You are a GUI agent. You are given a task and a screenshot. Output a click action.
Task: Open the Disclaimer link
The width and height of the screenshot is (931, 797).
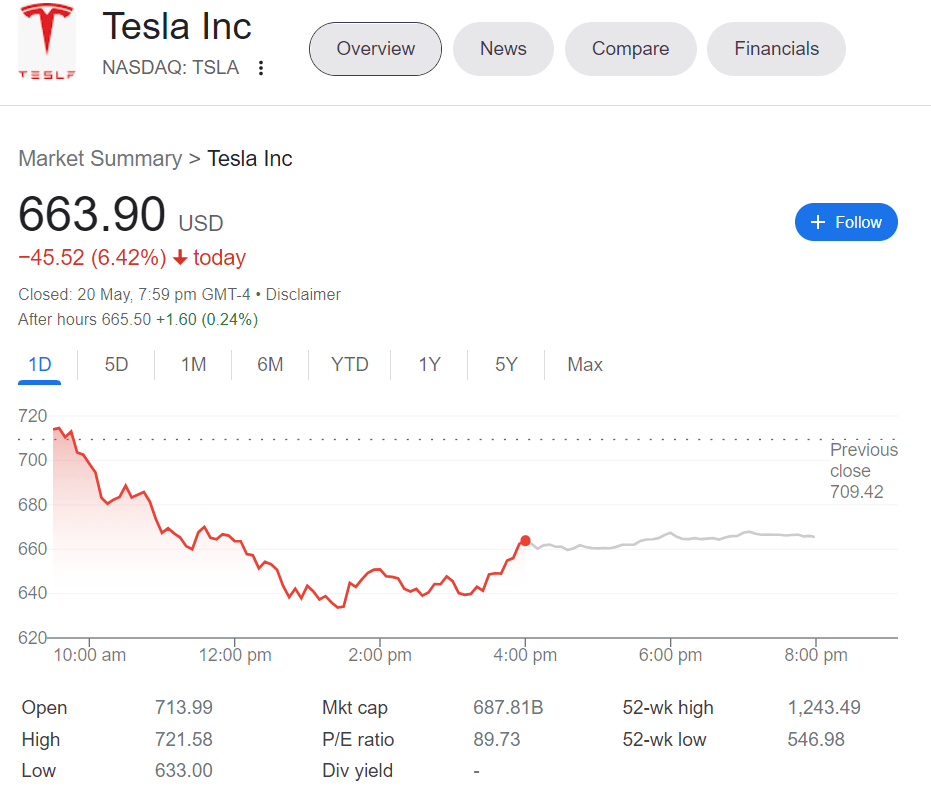click(x=304, y=295)
